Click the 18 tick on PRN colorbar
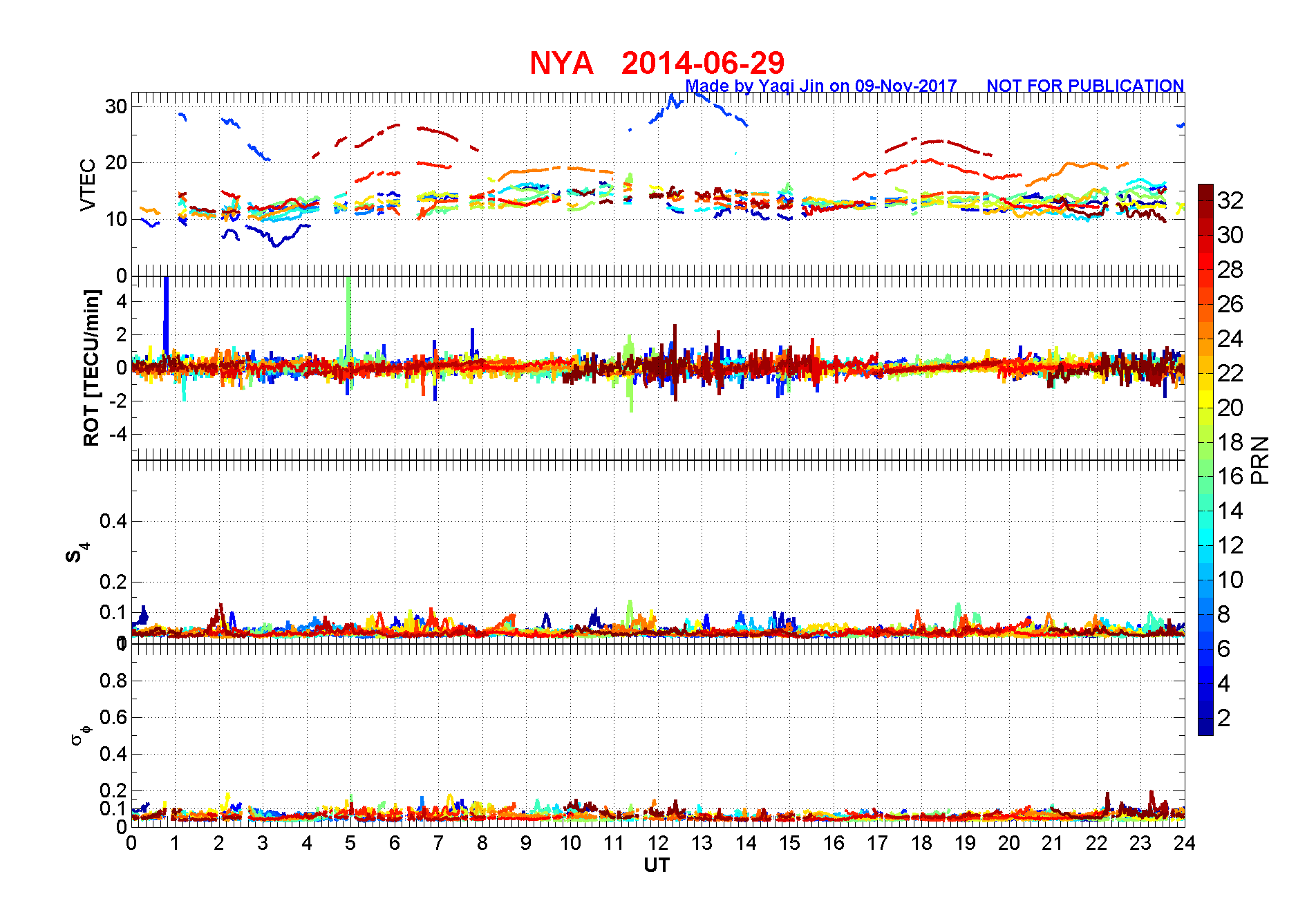 [1230, 442]
